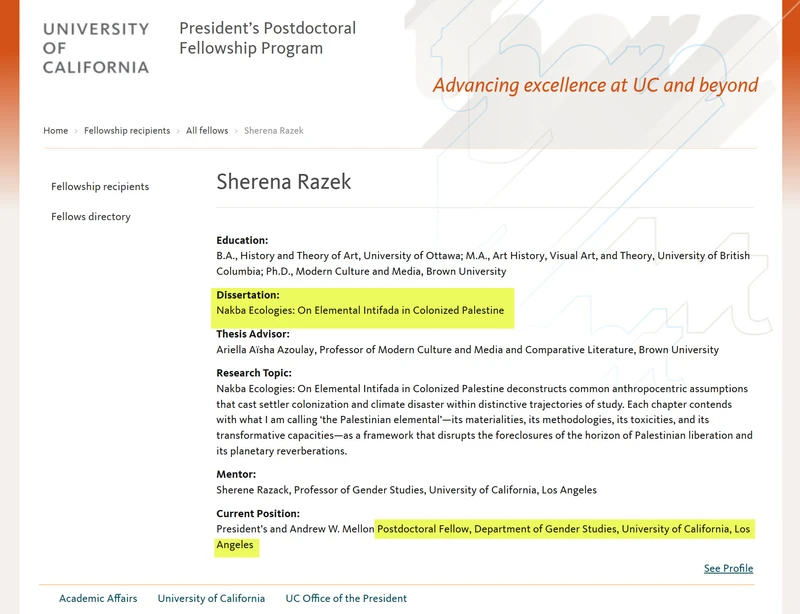Open Fellowship recipients breadcrumb link

tap(127, 131)
